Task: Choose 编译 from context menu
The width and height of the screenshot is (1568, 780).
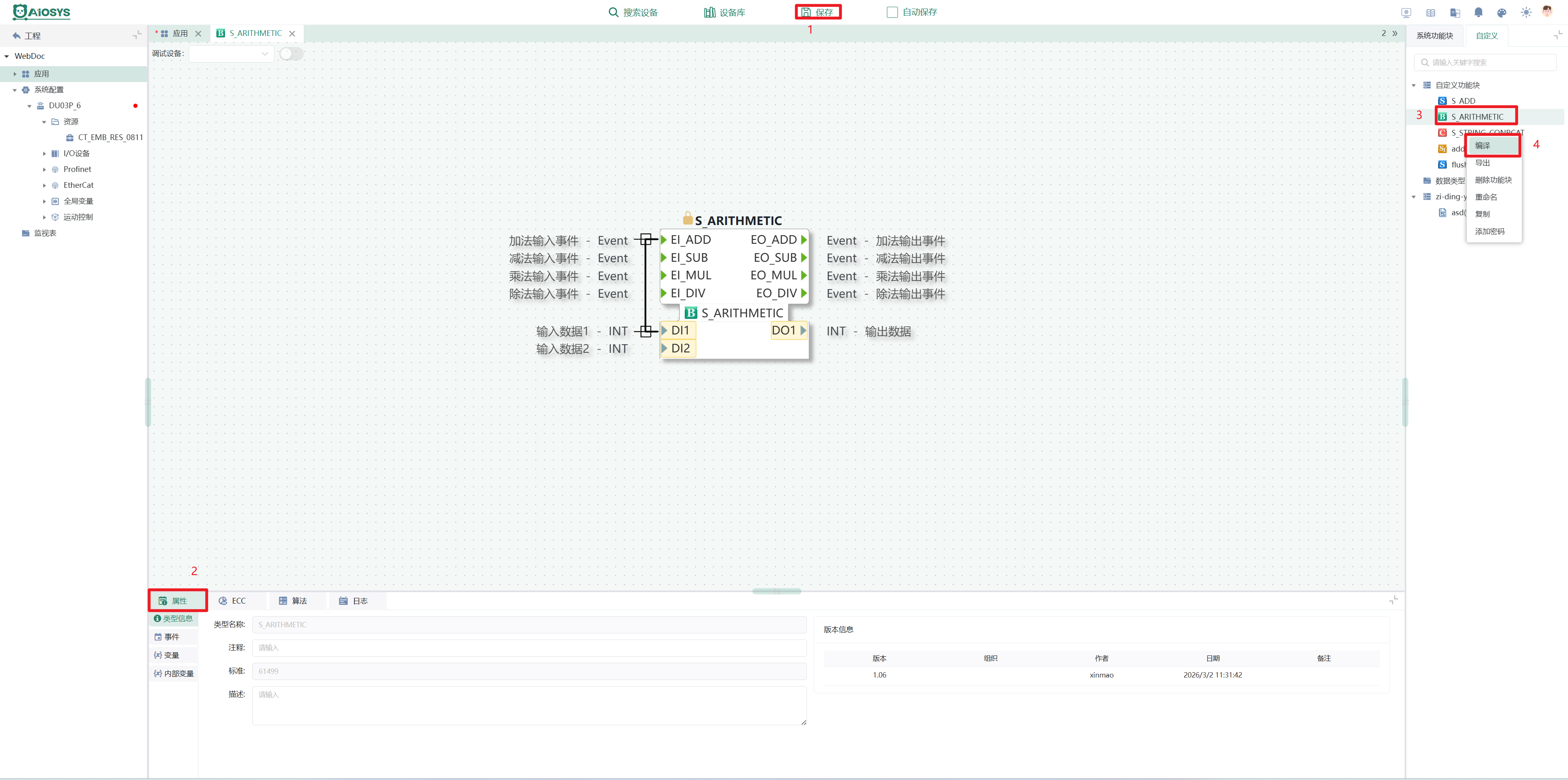Action: tap(1494, 145)
